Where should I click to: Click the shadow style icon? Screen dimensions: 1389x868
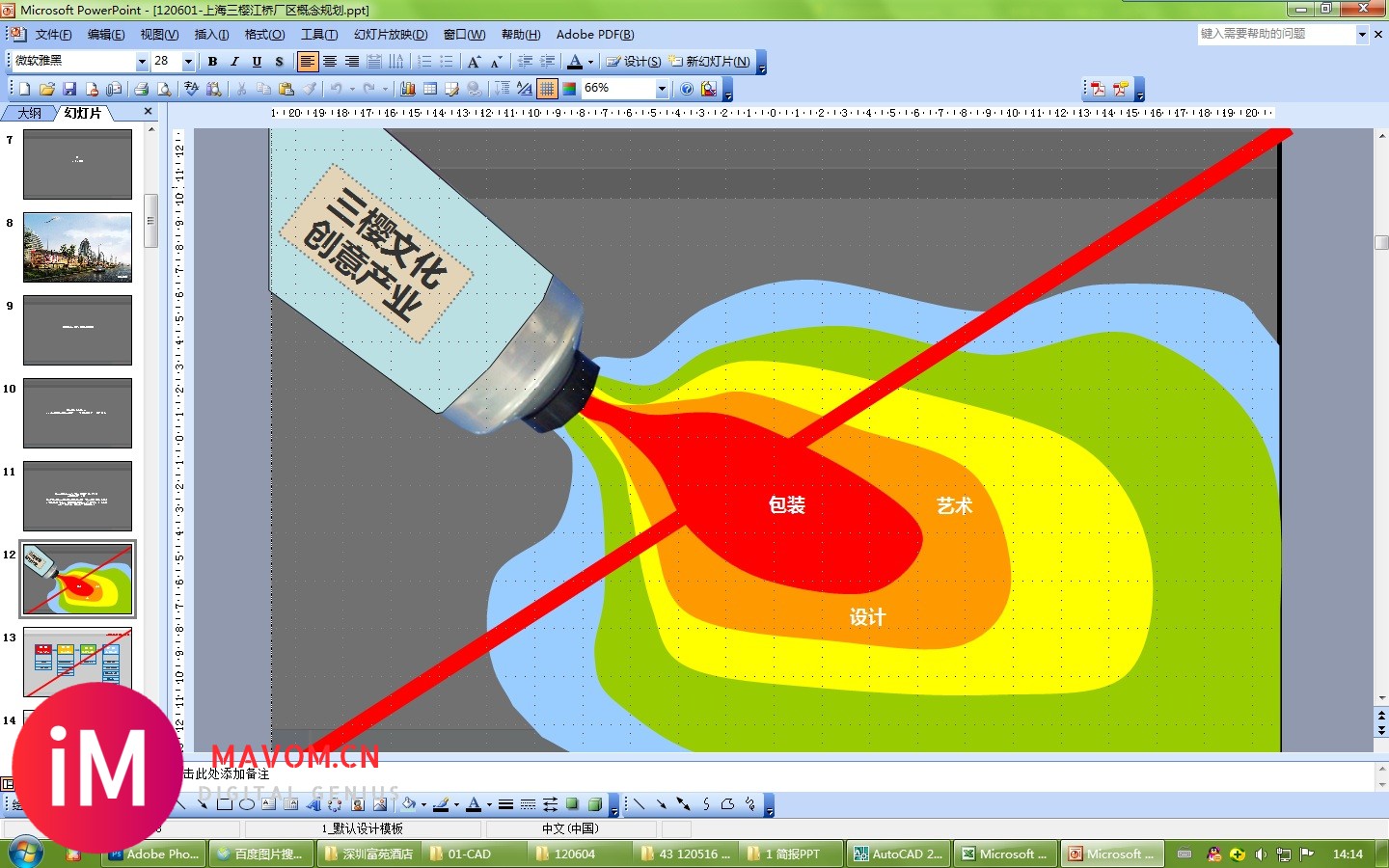572,804
